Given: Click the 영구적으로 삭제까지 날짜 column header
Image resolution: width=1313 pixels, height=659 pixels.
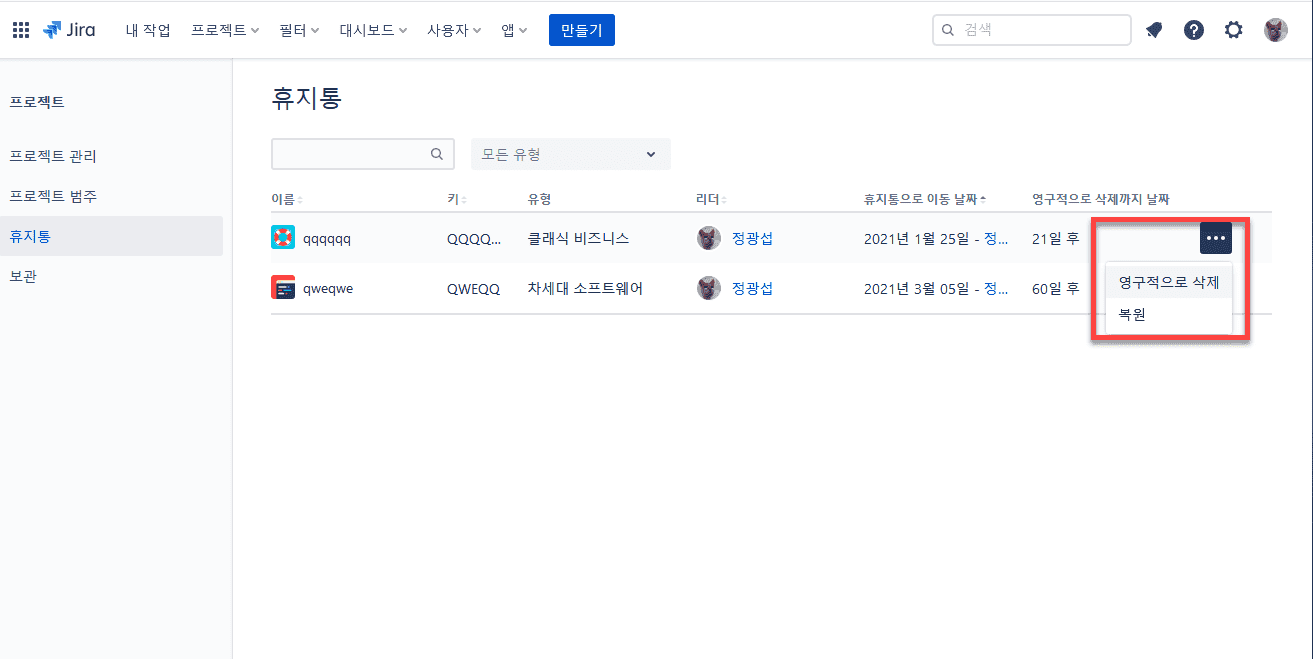Looking at the screenshot, I should [1101, 199].
